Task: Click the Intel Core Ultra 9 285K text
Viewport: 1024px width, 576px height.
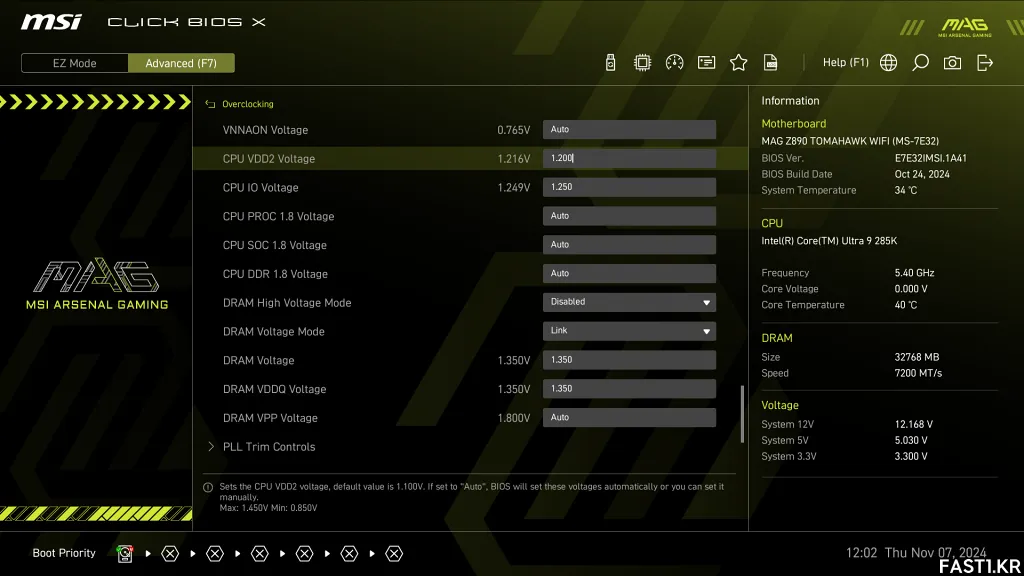Action: (x=829, y=241)
